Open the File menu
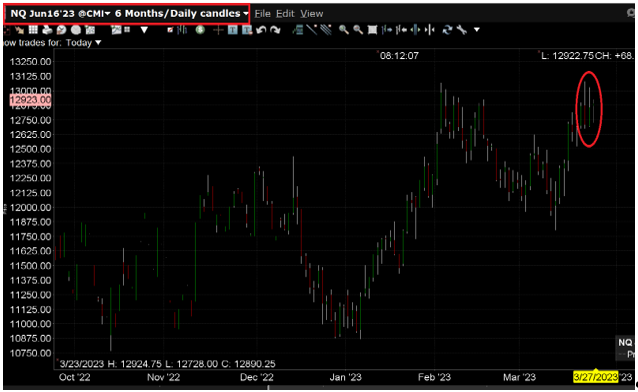The image size is (638, 392). 262,13
